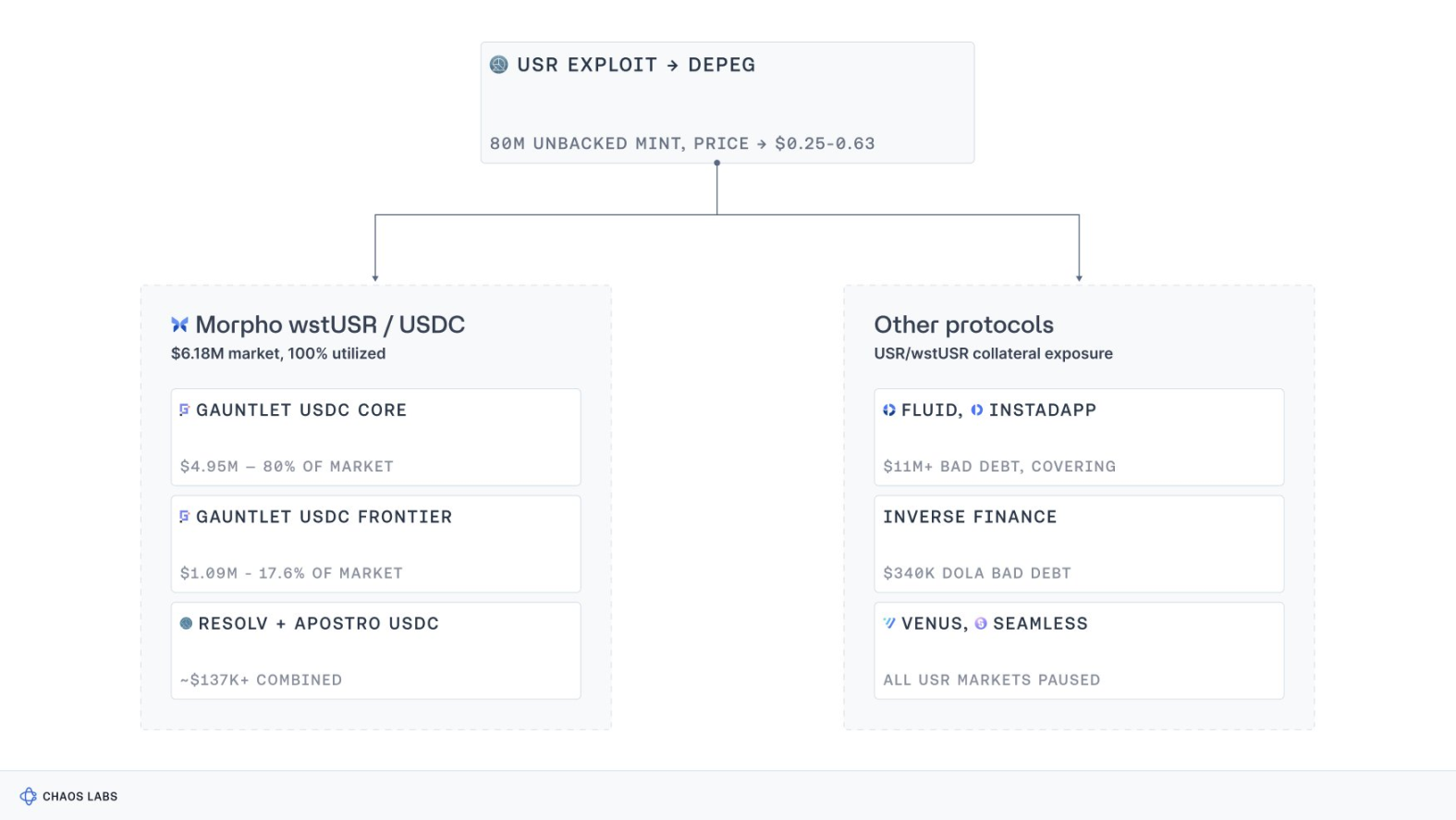Click the Gauntlet icon next to USDC CORE
Screen dimensions: 1456x820
(185, 410)
